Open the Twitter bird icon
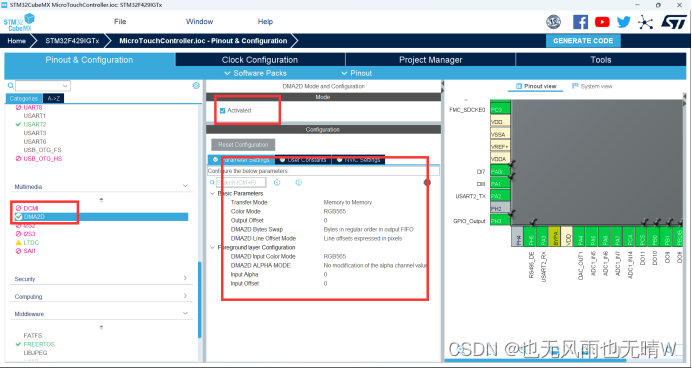 pyautogui.click(x=624, y=22)
